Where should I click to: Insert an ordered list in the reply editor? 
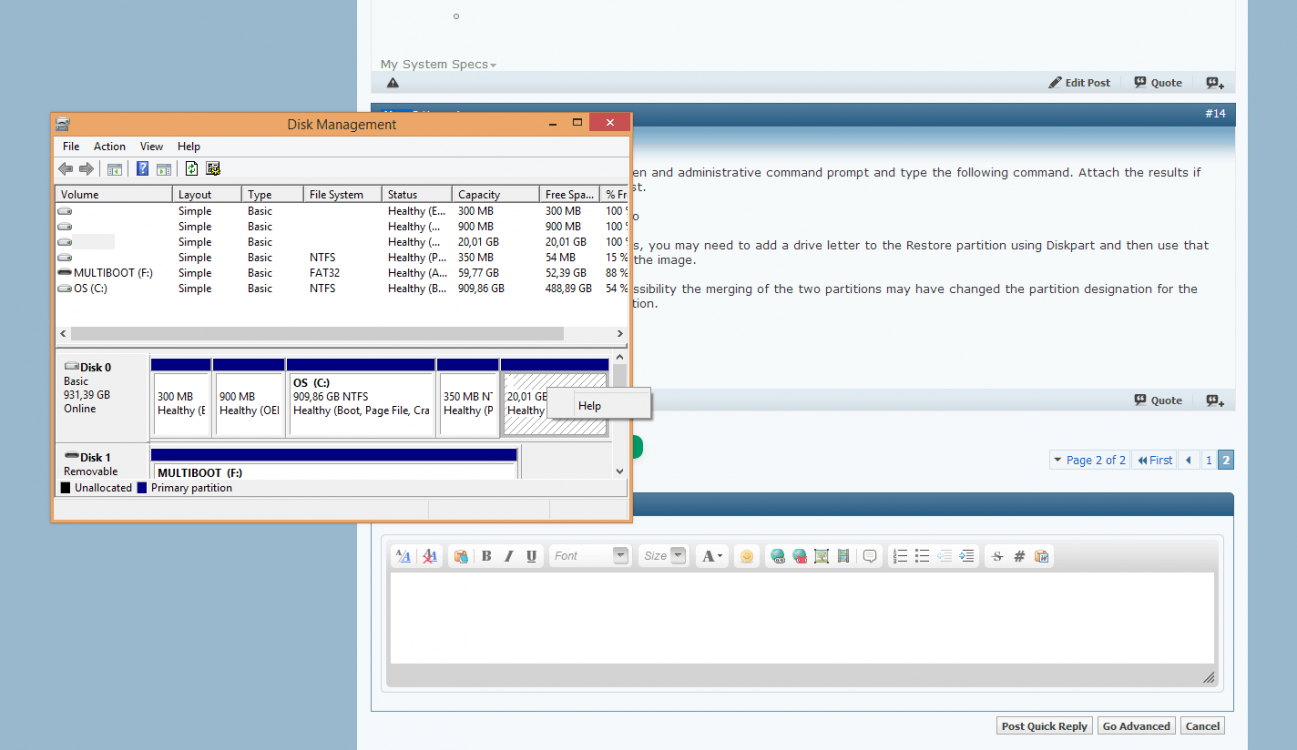900,556
